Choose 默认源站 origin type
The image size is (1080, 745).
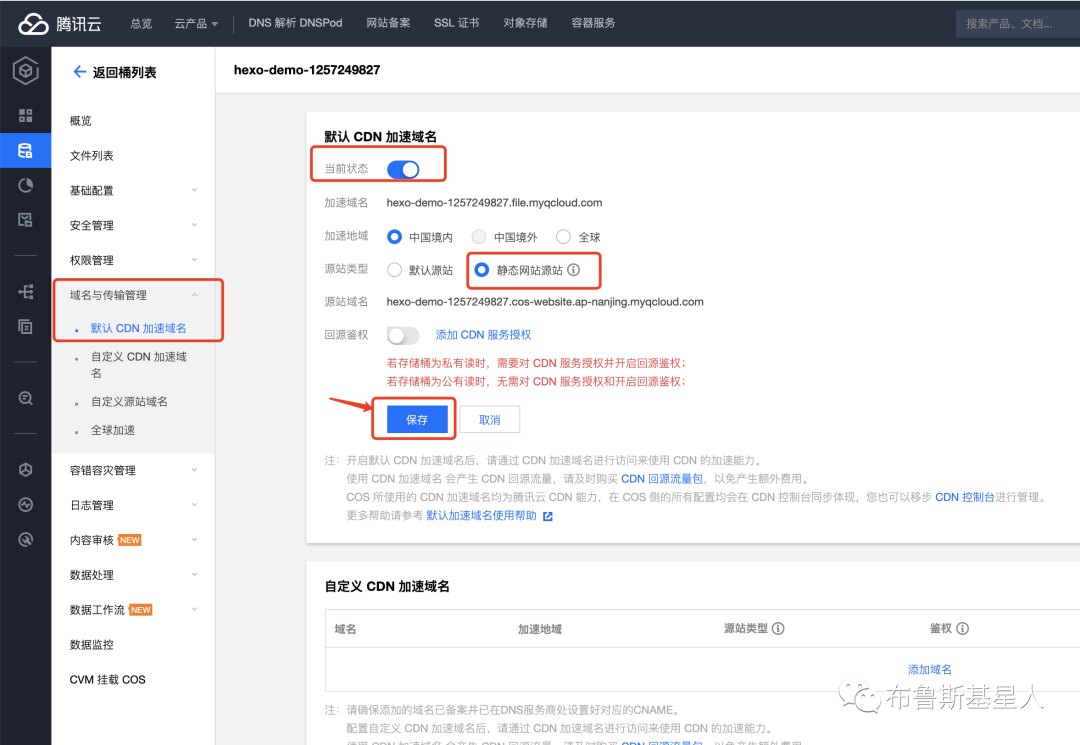point(395,270)
